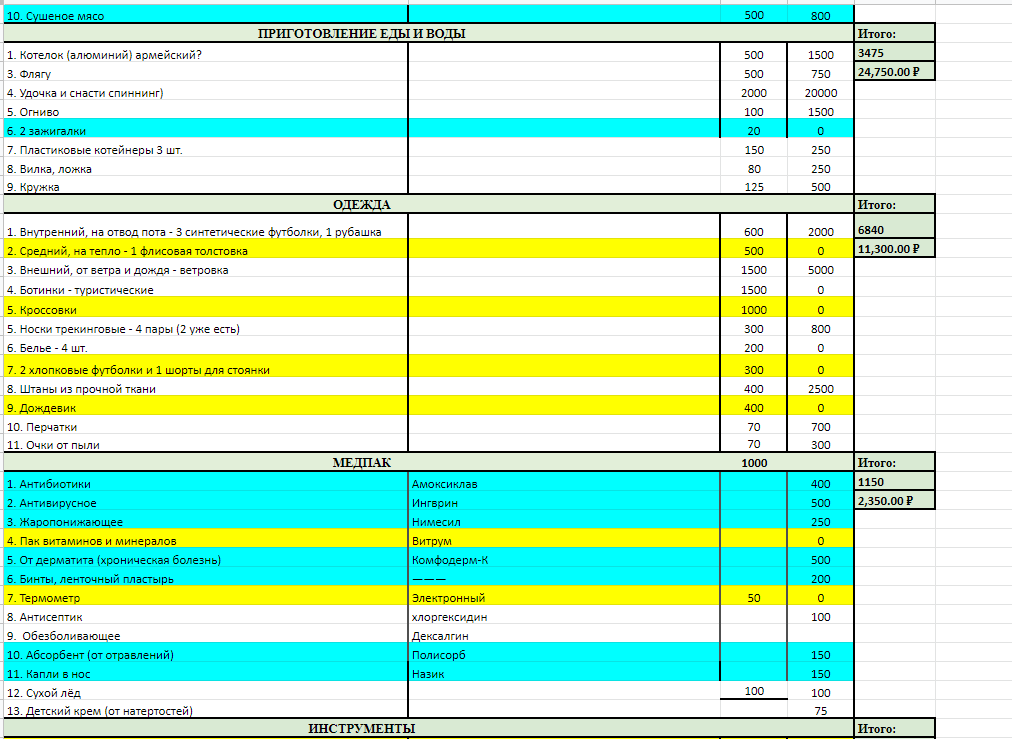Click total 3475 next to the cooking section
Image resolution: width=1012 pixels, height=739 pixels.
pyautogui.click(x=895, y=53)
